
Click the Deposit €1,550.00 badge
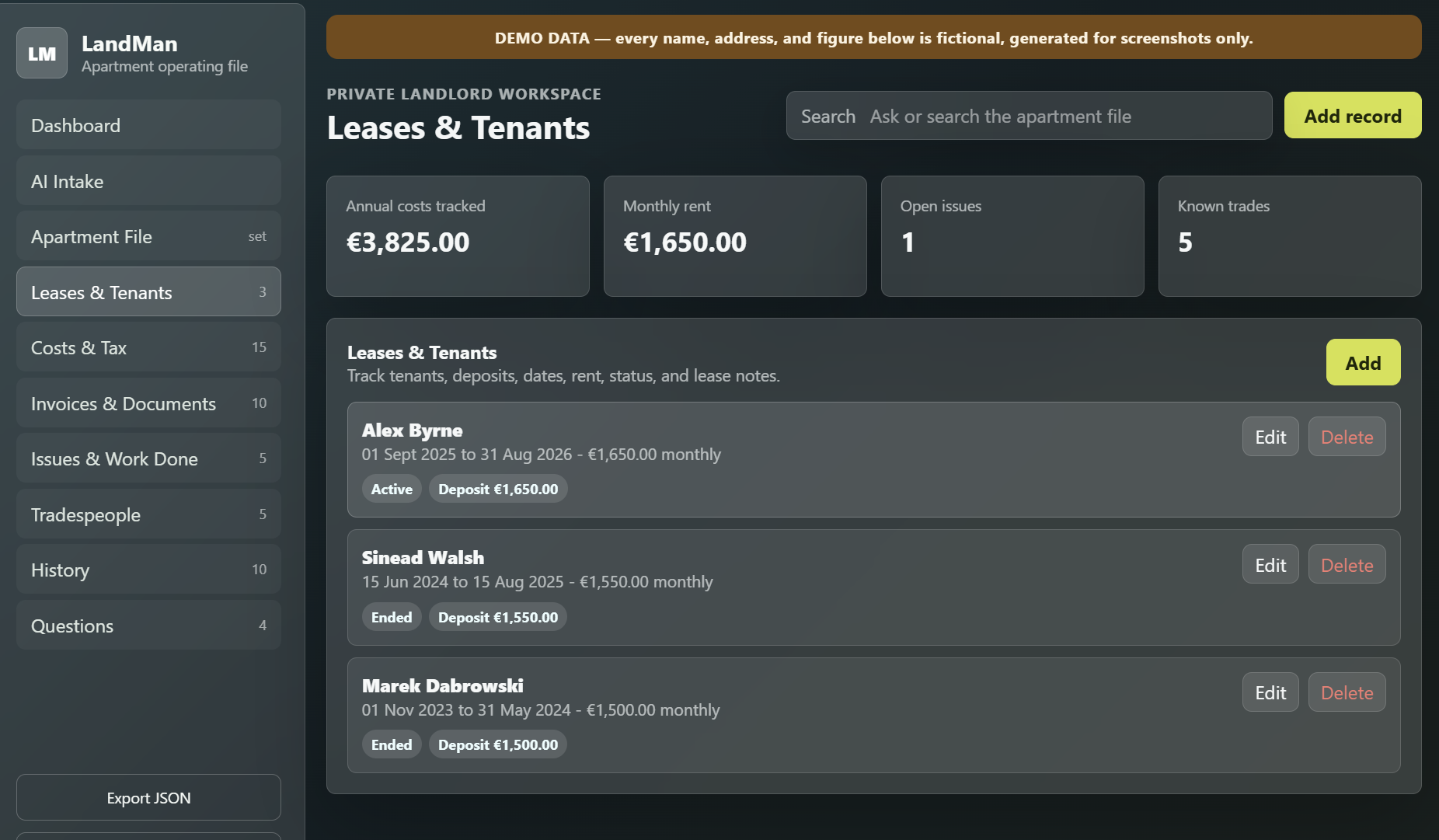tap(498, 617)
